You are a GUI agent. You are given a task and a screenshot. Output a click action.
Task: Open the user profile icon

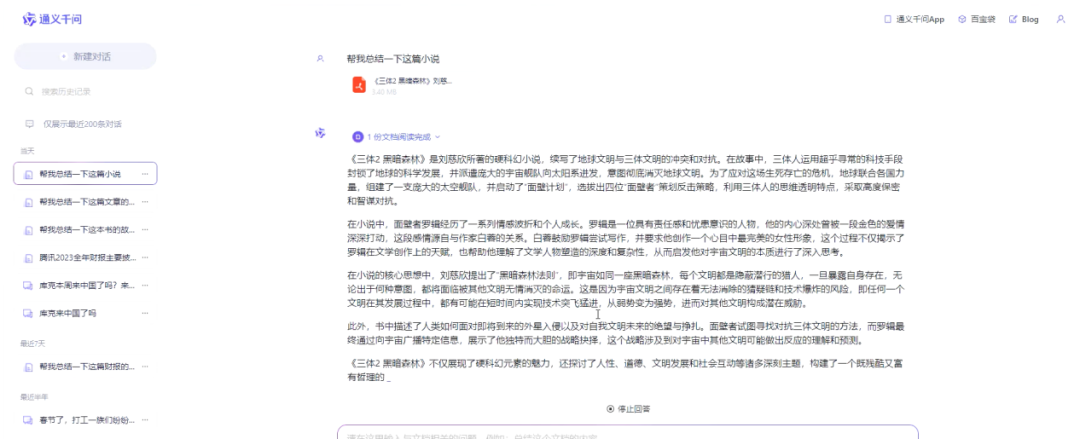[1060, 19]
